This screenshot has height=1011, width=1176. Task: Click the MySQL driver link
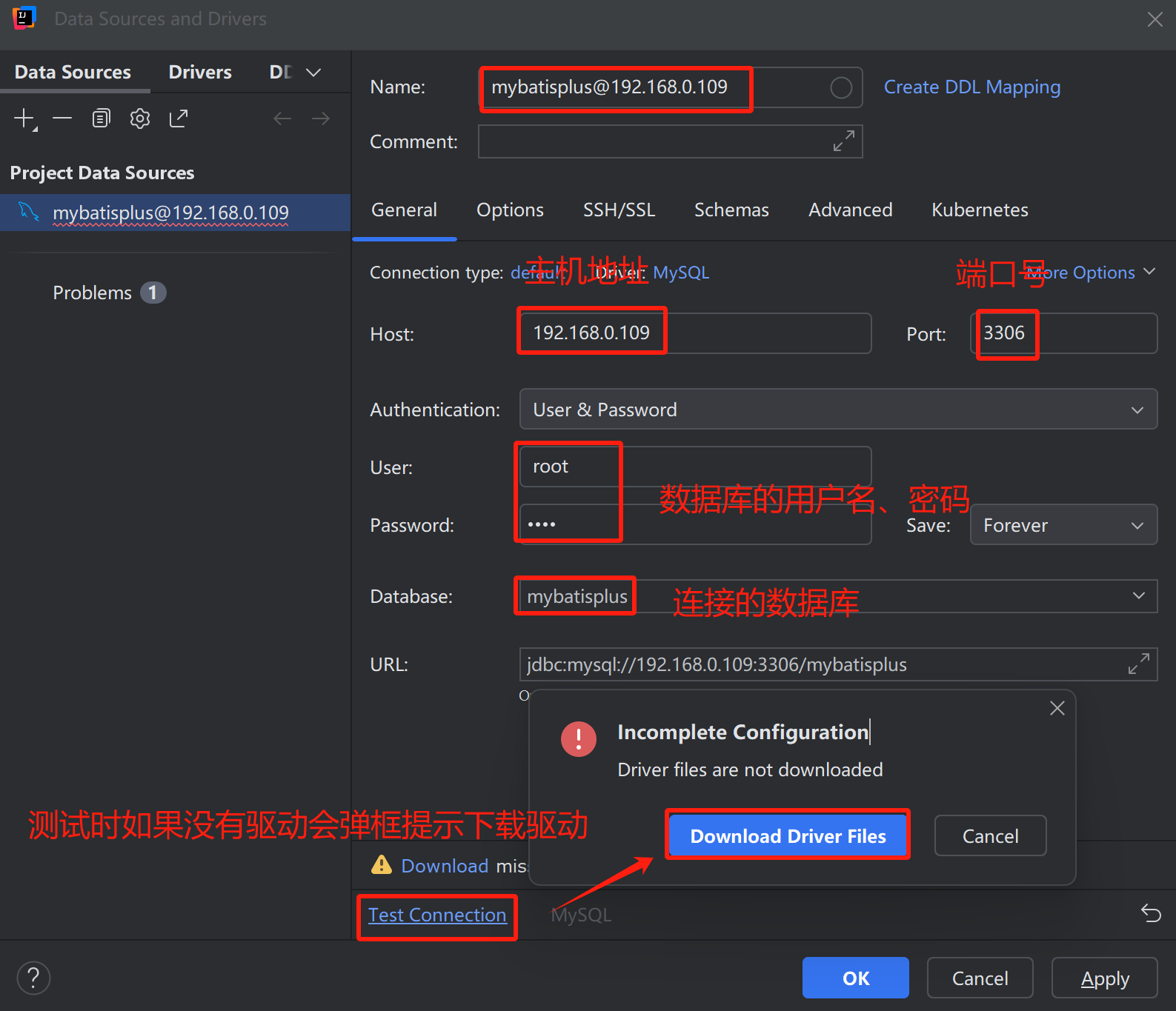681,273
